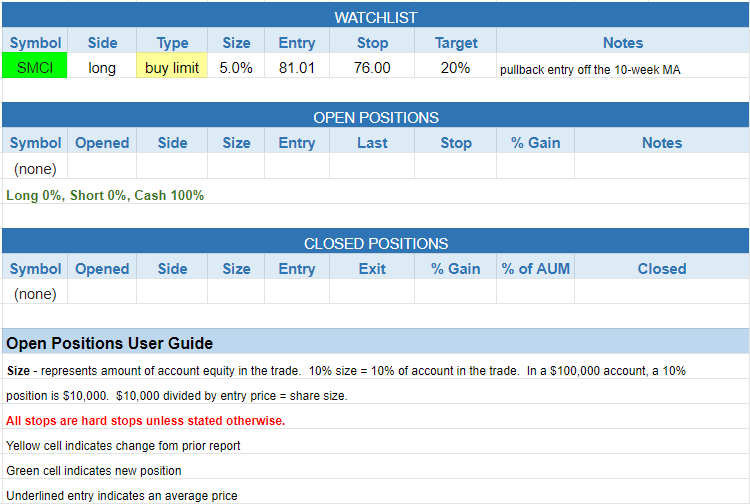Click the Closed Positions '% Gain' column header
This screenshot has height=504, width=750.
click(x=455, y=268)
